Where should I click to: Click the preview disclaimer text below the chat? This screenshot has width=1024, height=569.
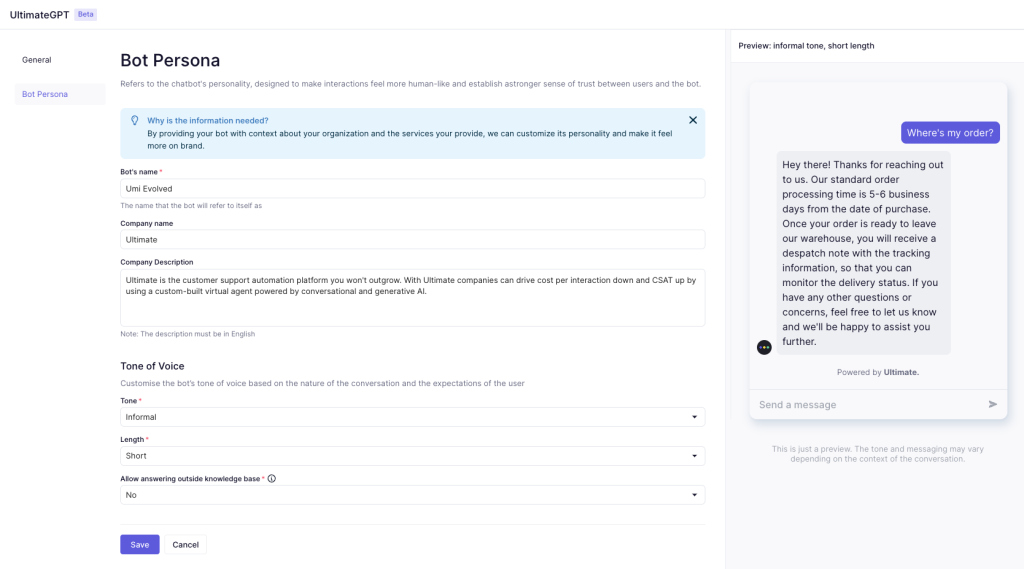tap(878, 454)
